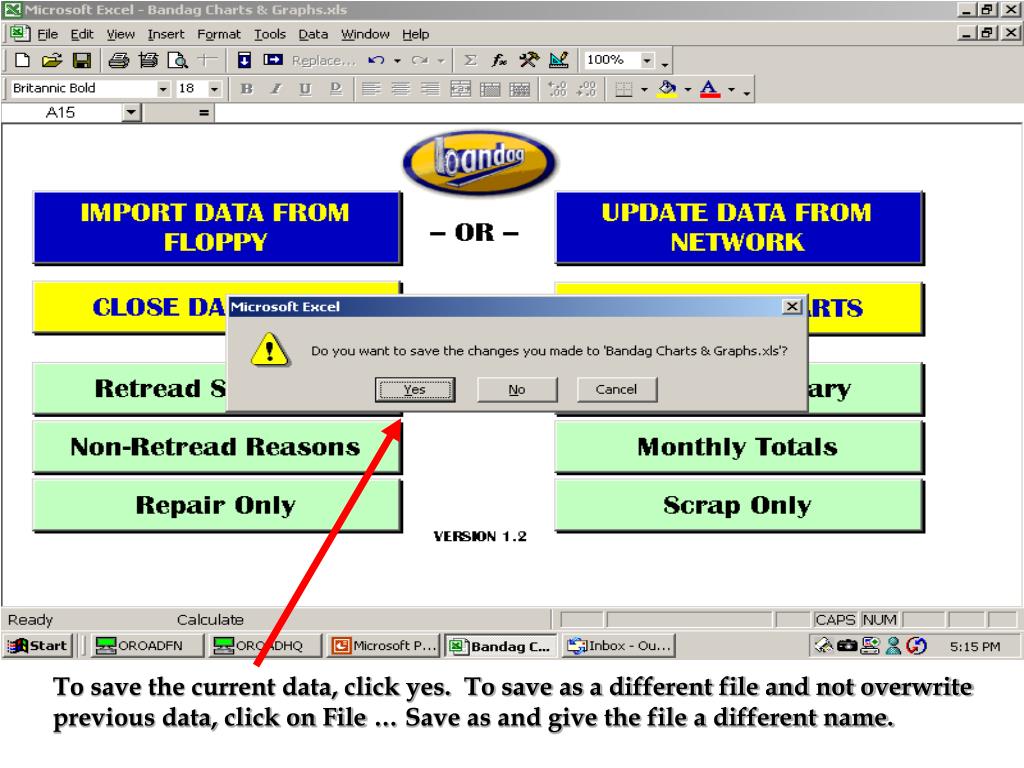Click the camera icon in the system tray
Image resolution: width=1024 pixels, height=768 pixels.
847,646
